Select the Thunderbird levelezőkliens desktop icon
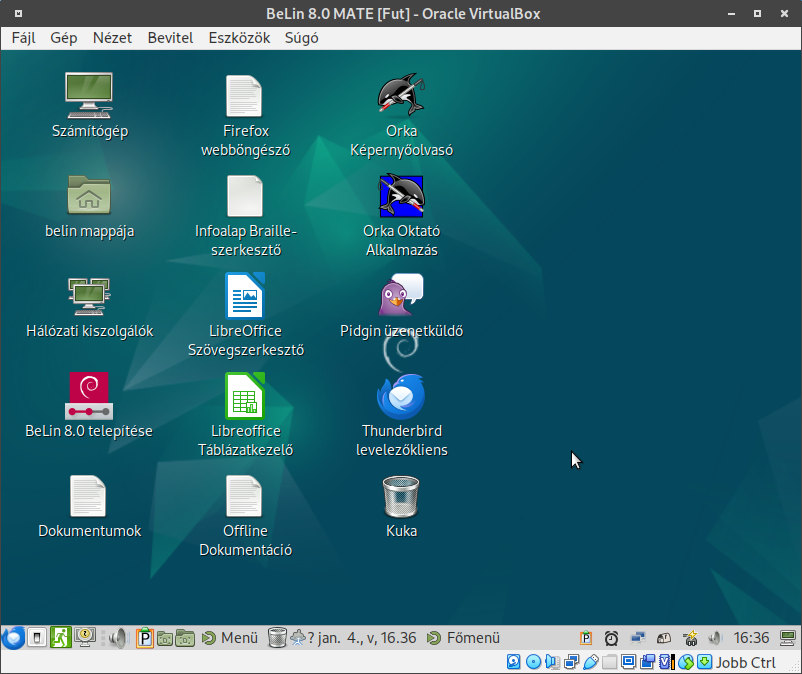This screenshot has width=802, height=674. coord(402,415)
